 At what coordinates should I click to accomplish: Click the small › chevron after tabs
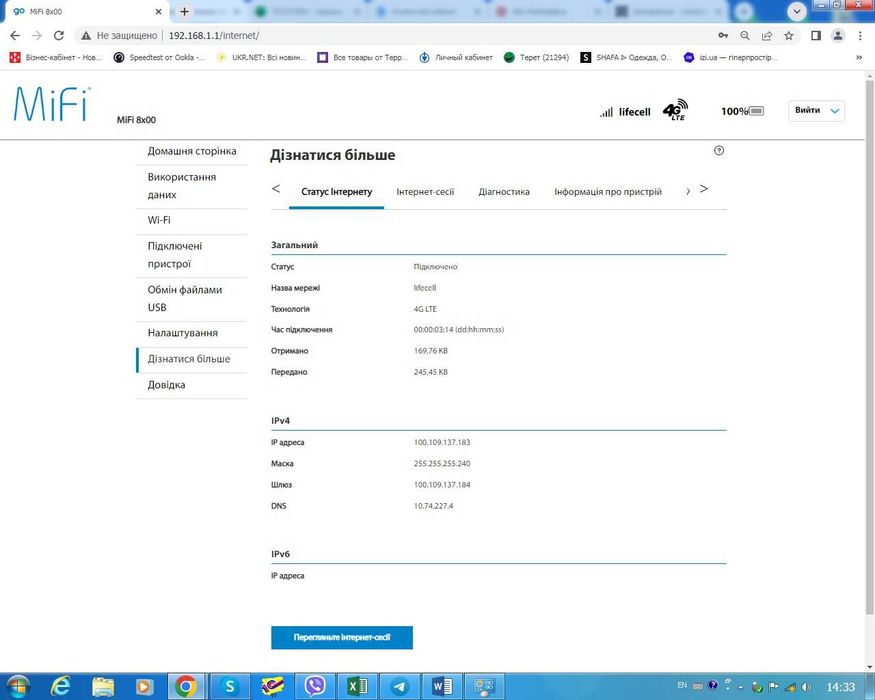point(688,191)
